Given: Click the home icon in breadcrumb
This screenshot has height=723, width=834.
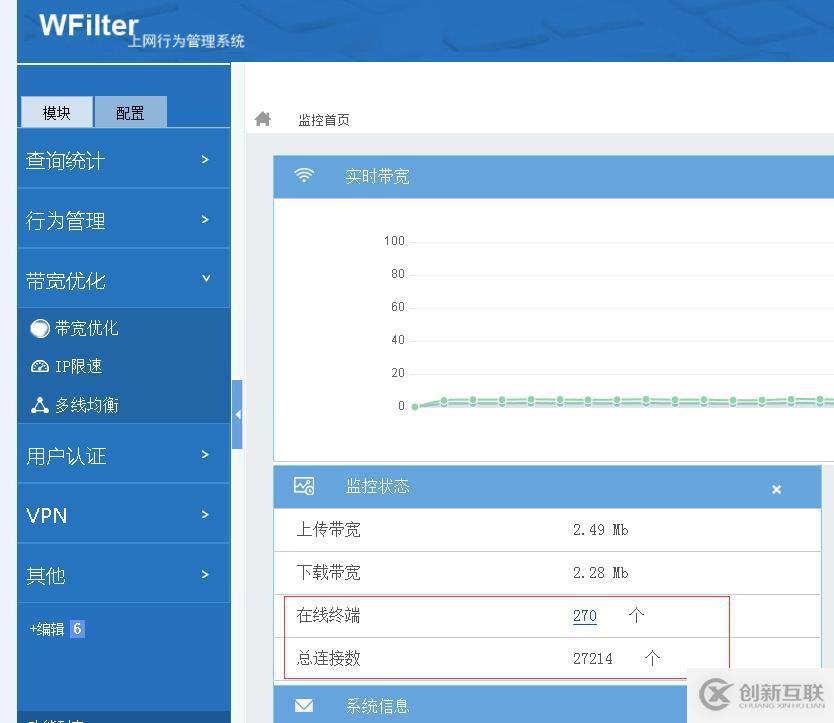Looking at the screenshot, I should pos(263,119).
